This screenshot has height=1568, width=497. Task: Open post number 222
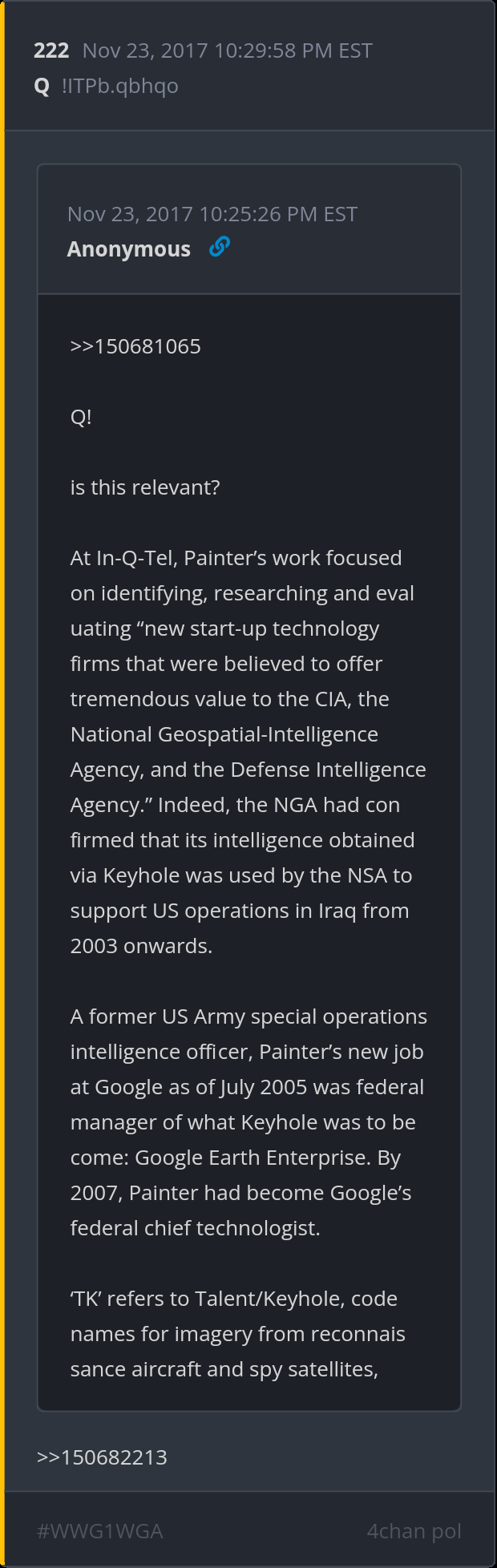point(51,51)
